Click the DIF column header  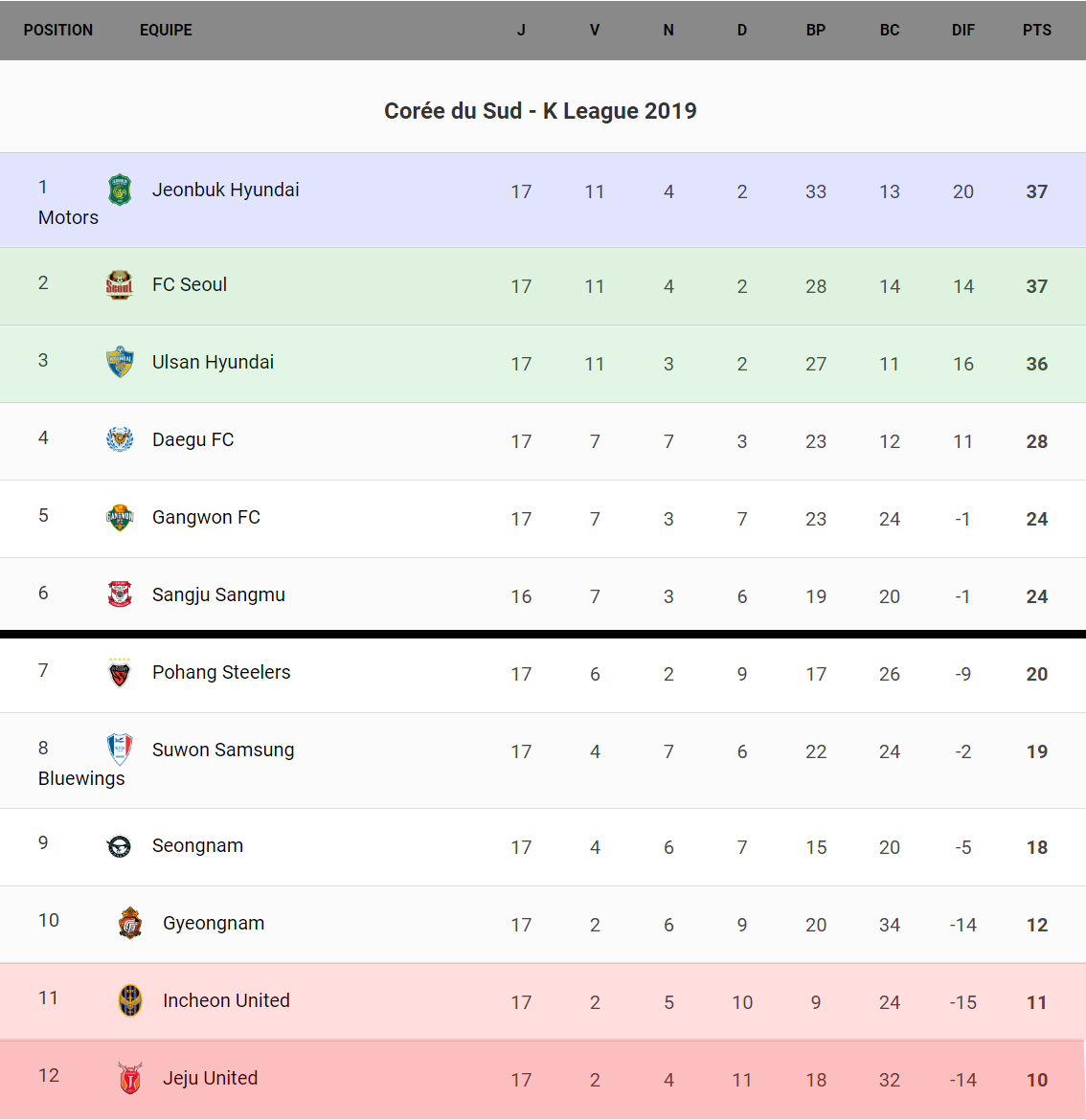pyautogui.click(x=962, y=30)
